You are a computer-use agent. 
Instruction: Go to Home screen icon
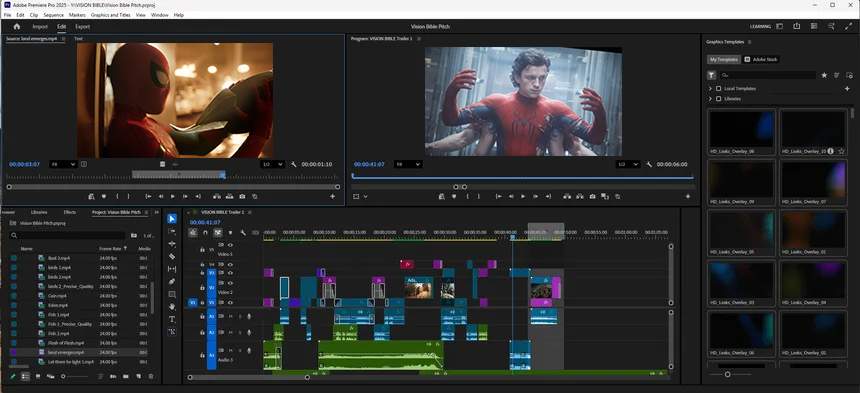(17, 26)
